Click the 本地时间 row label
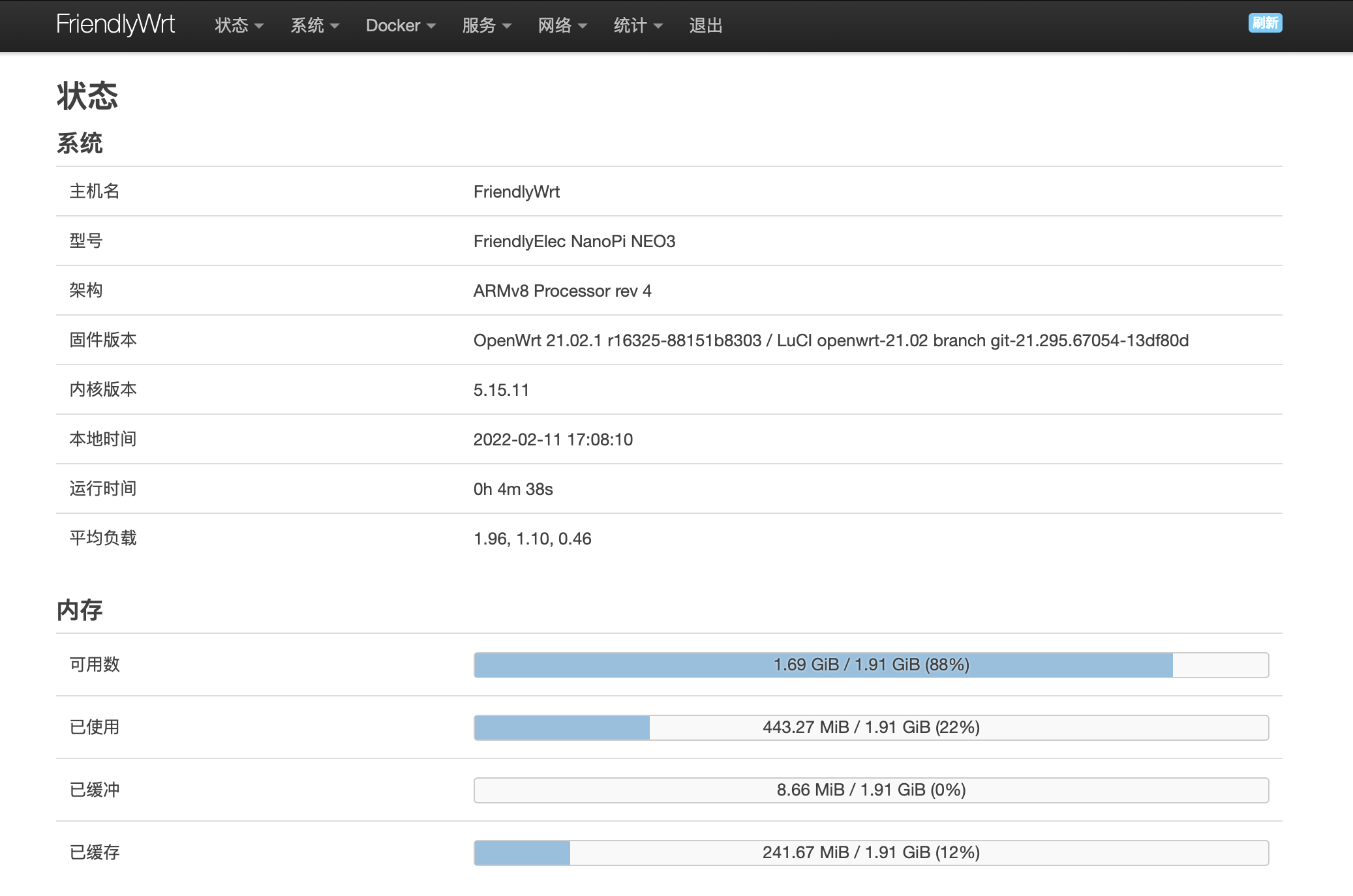The image size is (1353, 896). coord(103,439)
